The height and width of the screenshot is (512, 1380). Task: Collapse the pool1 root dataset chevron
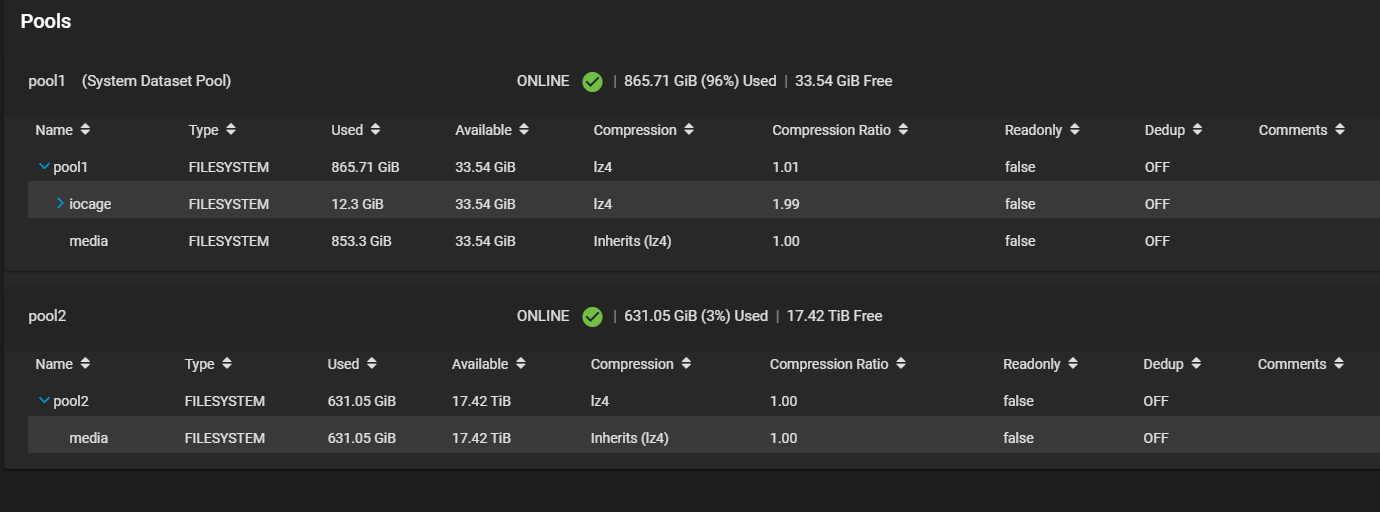[43, 167]
